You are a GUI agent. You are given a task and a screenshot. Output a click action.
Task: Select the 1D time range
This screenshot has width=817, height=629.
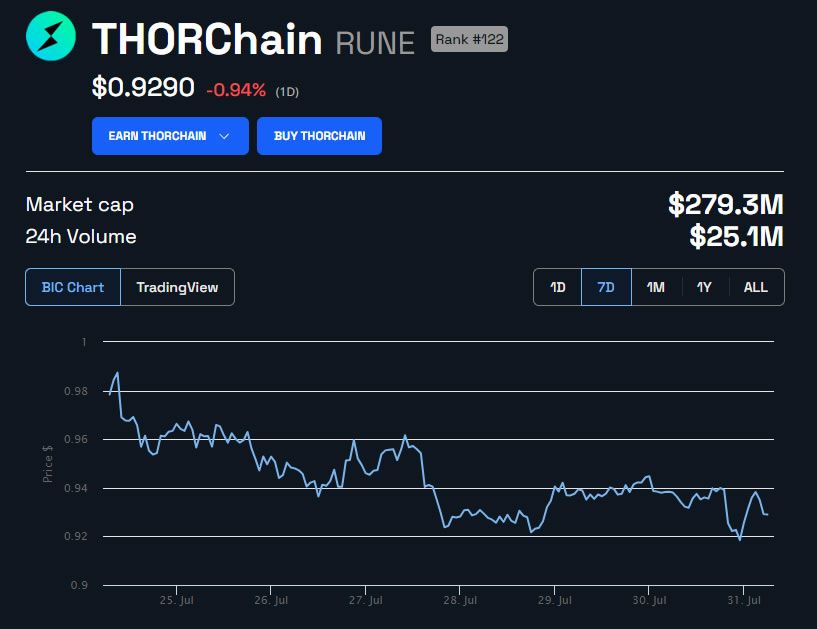[558, 287]
